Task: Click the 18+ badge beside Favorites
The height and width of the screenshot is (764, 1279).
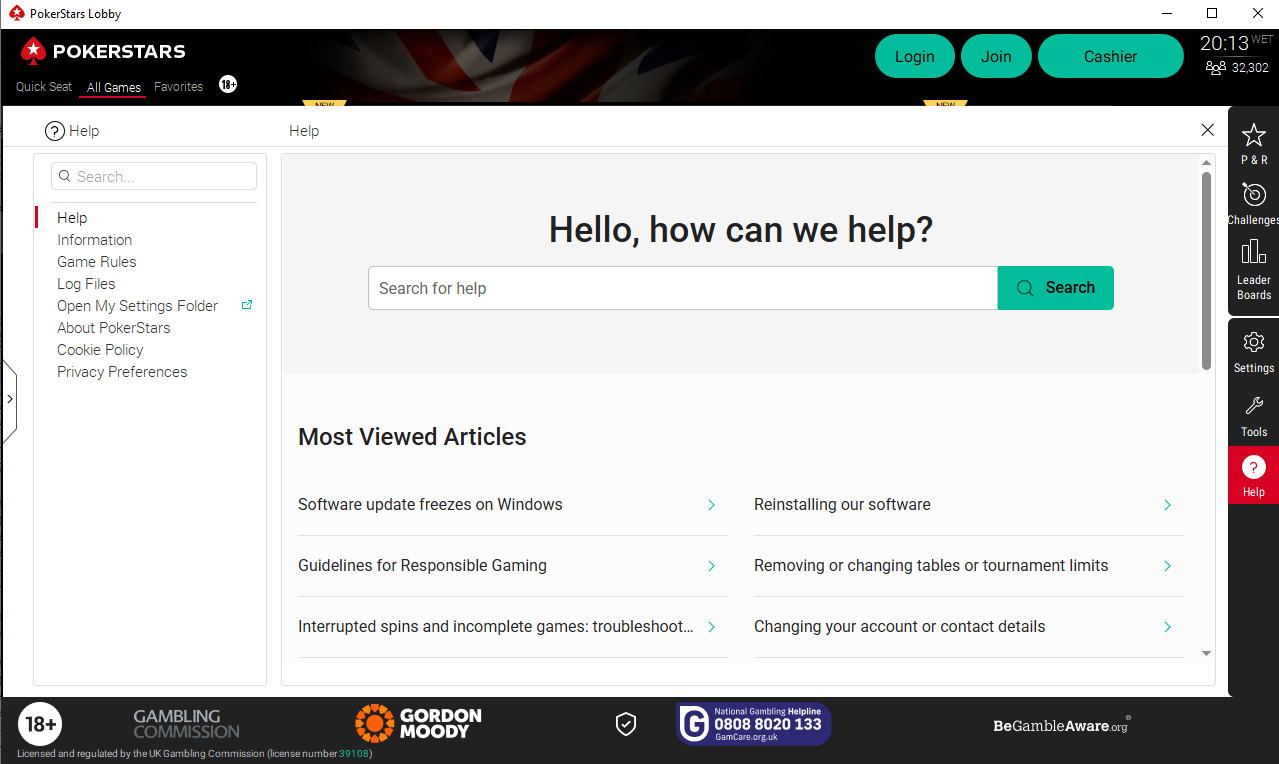Action: click(228, 85)
